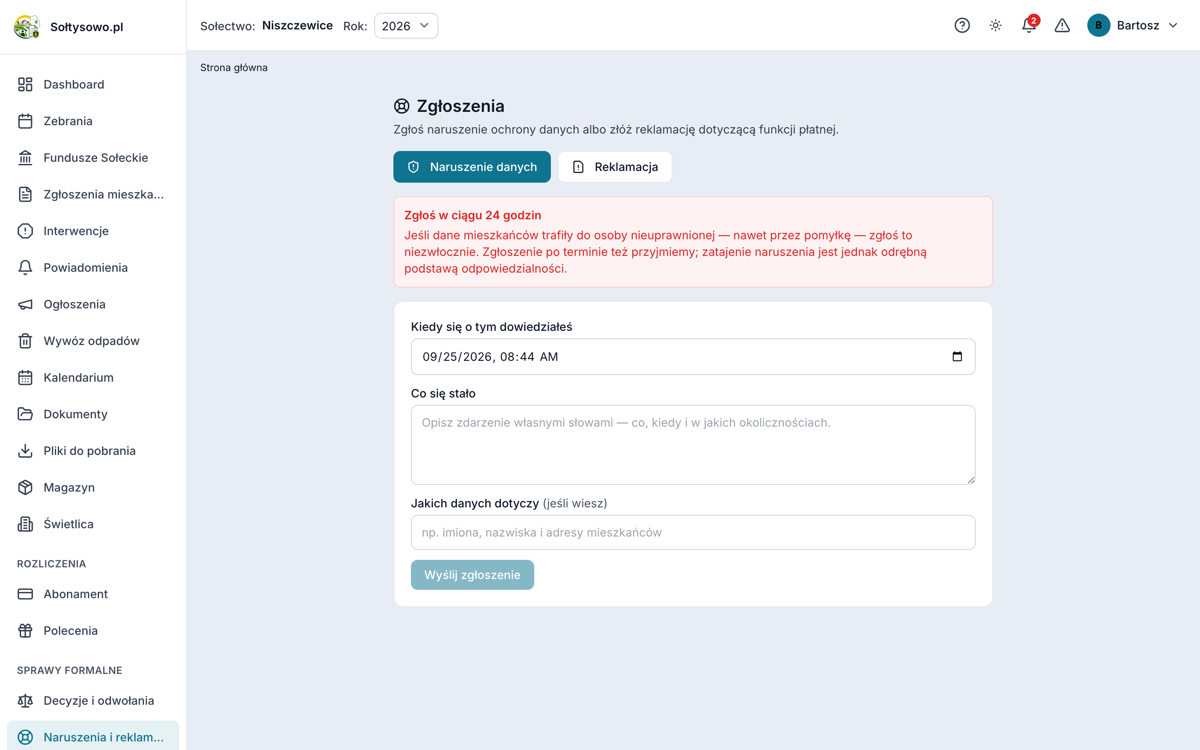This screenshot has height=750, width=1200.
Task: Switch to the Naruszenie danych tab
Action: [x=472, y=167]
